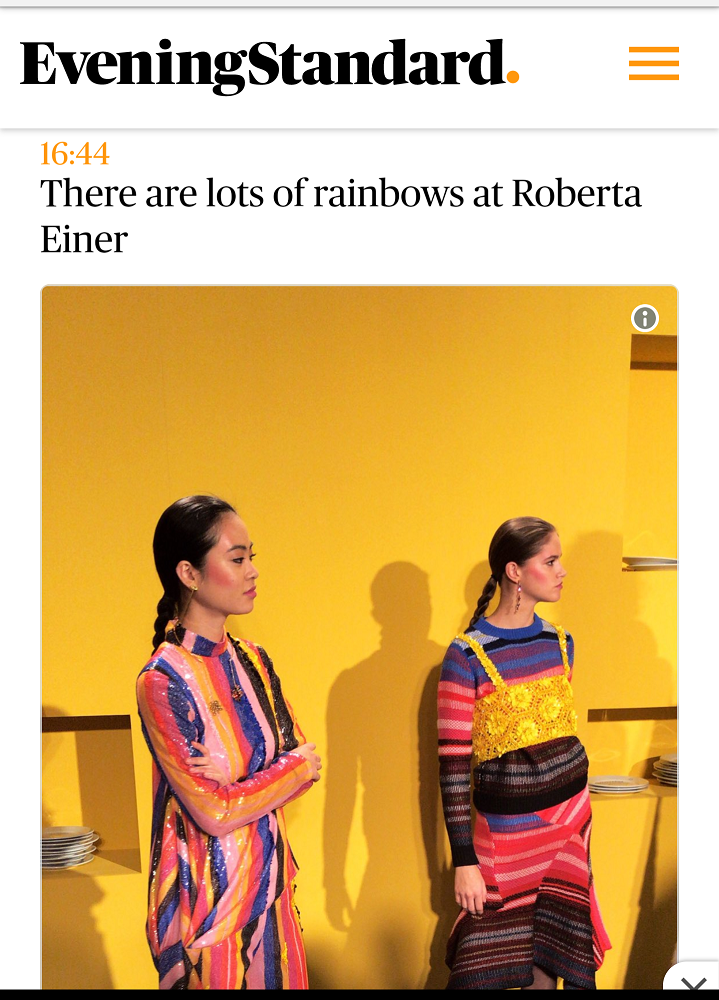
Task: Click the model with yellow crochet top
Action: tap(517, 753)
